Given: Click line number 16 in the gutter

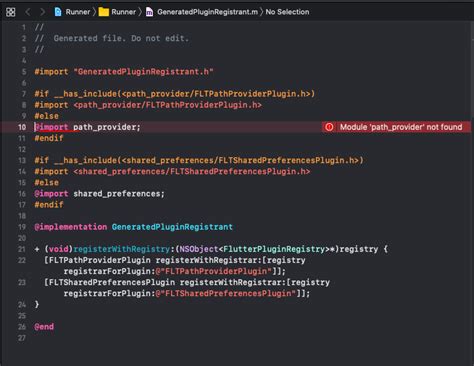Looking at the screenshot, I should pyautogui.click(x=22, y=194).
